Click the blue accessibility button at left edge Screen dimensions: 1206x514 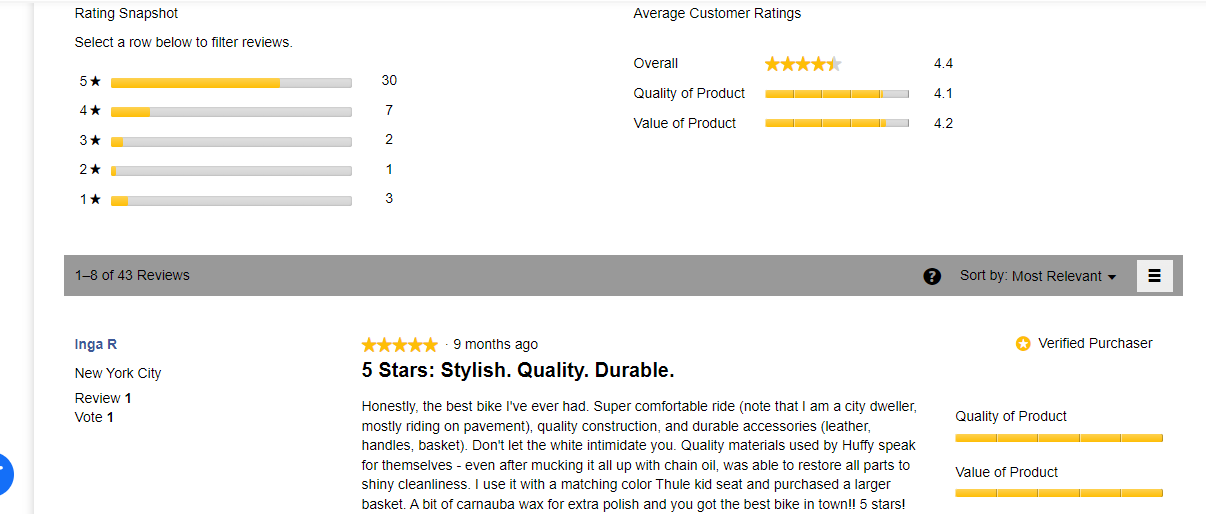coord(4,474)
